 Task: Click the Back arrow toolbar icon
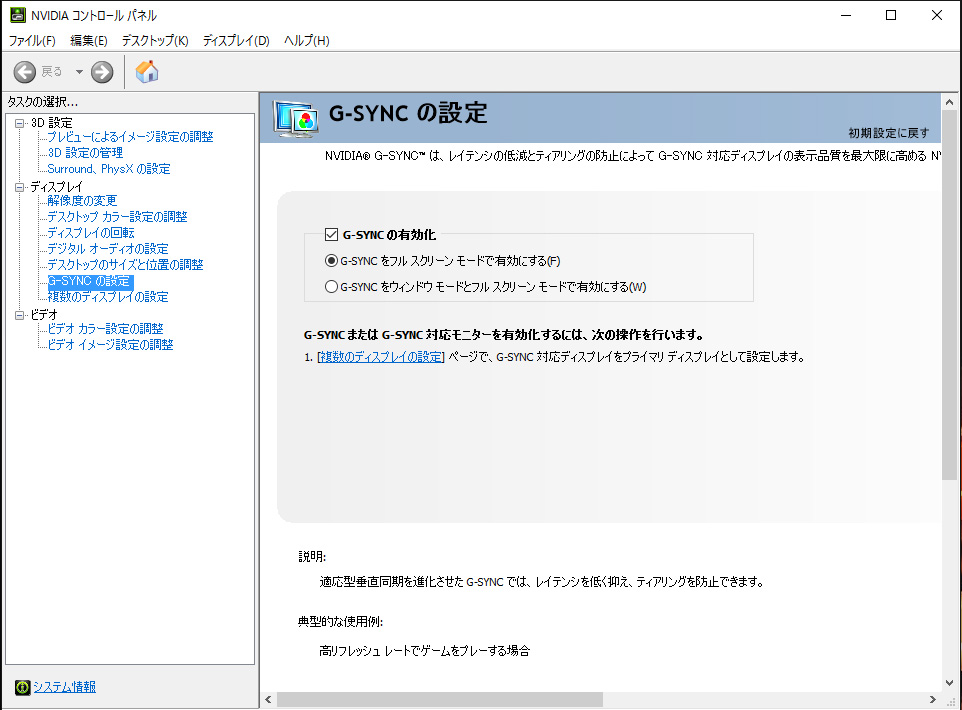[25, 72]
